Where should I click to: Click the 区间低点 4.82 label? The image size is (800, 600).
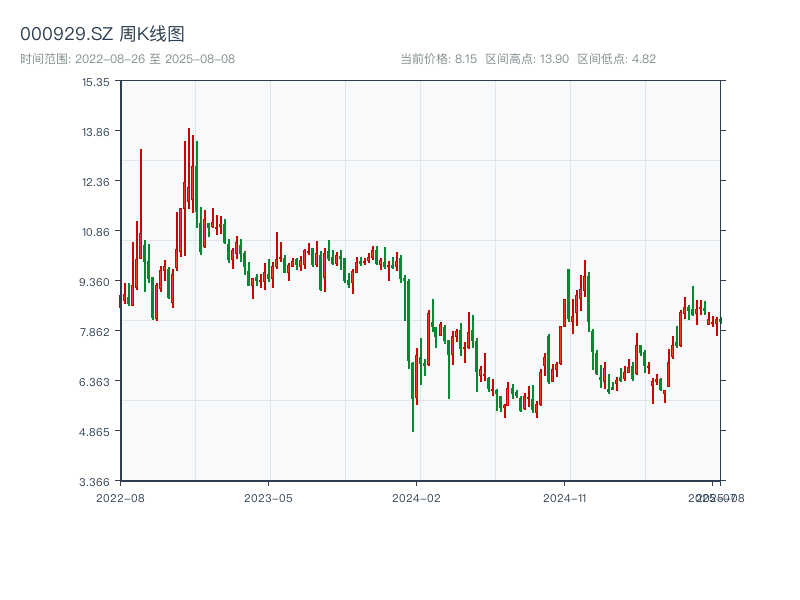(617, 59)
